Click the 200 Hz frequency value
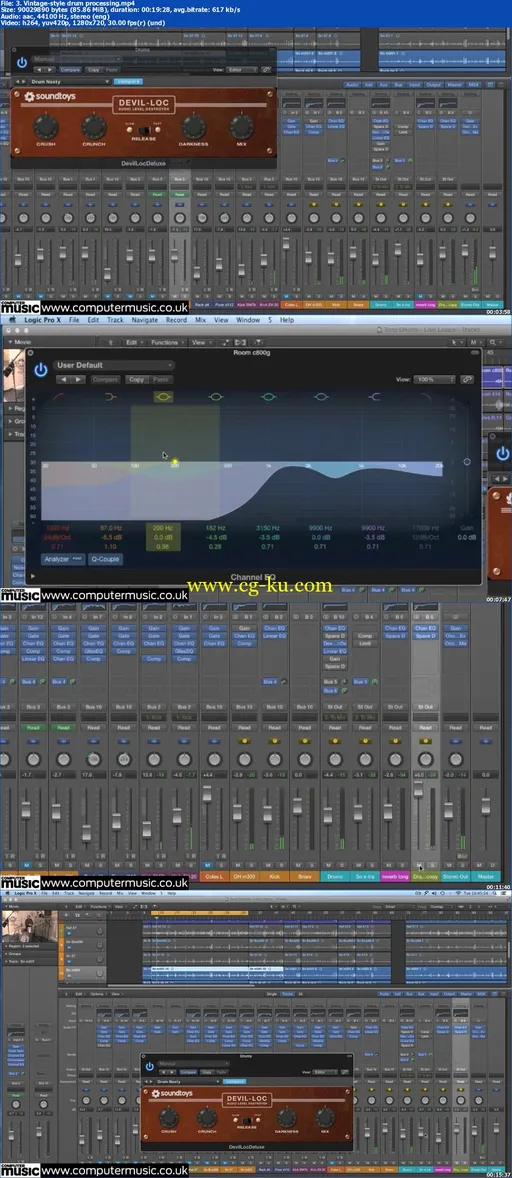 pyautogui.click(x=163, y=528)
